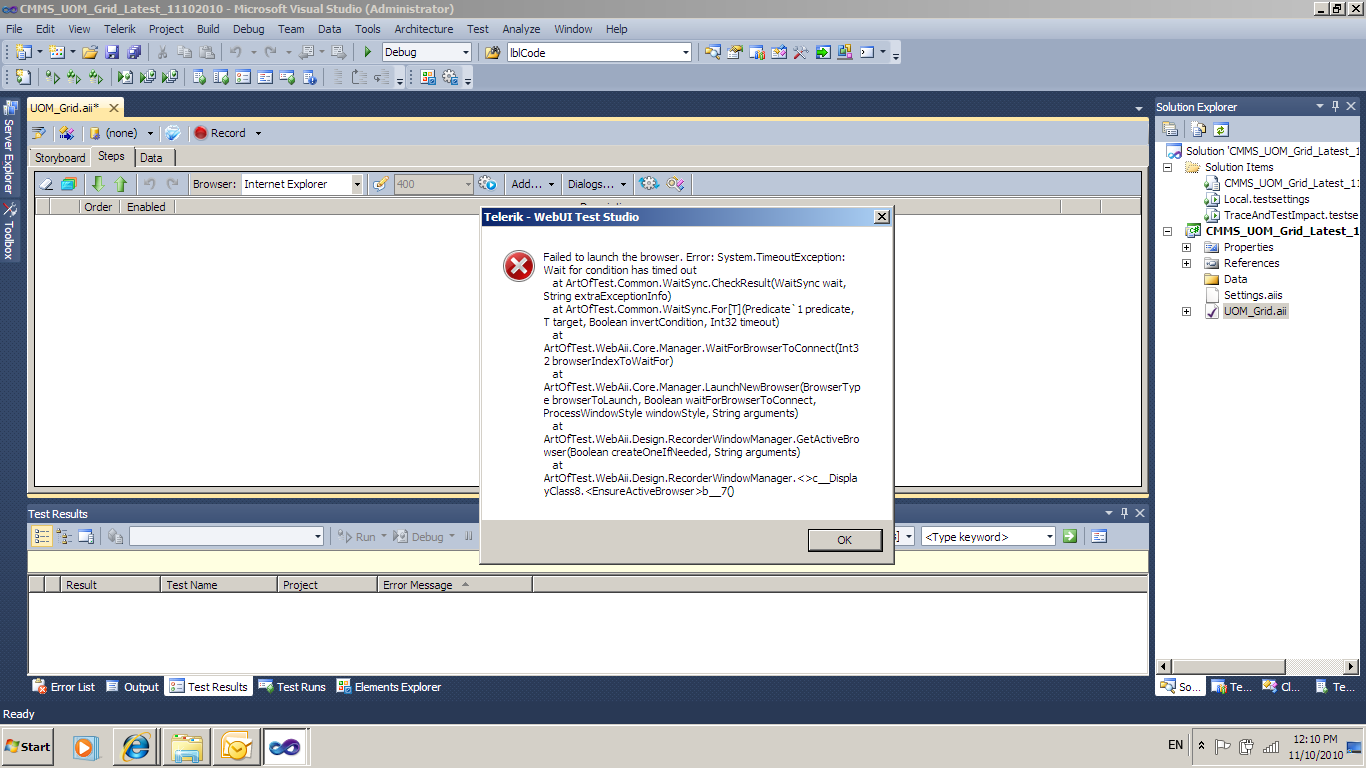The width and height of the screenshot is (1366, 768).
Task: Click the Command Window toolbar icon
Action: [x=868, y=52]
